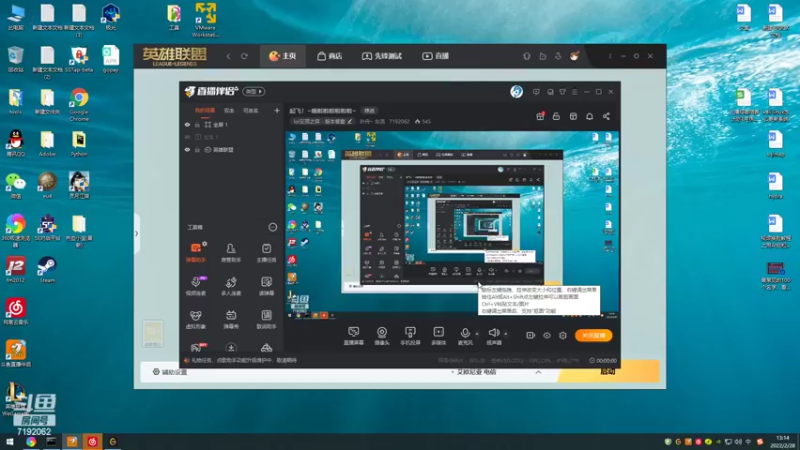The width and height of the screenshot is (800, 450).
Task: Open the stream settings gear icon
Action: 563,335
